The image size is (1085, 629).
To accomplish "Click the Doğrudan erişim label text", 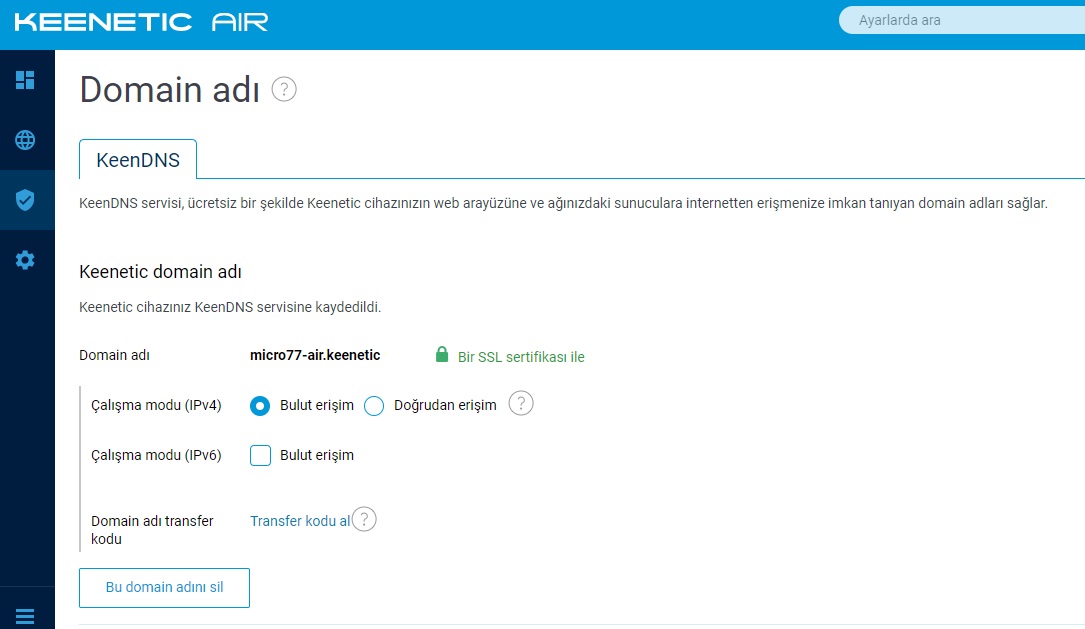I will coord(445,405).
